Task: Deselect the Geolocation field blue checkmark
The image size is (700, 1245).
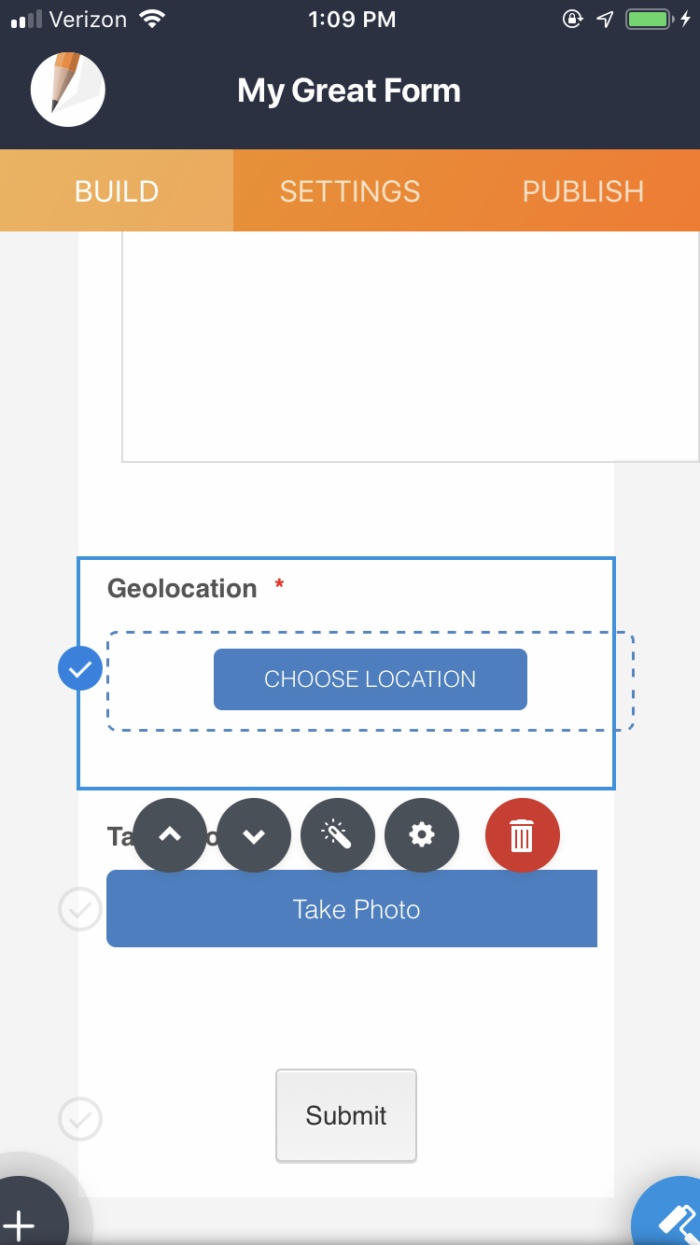Action: (80, 668)
